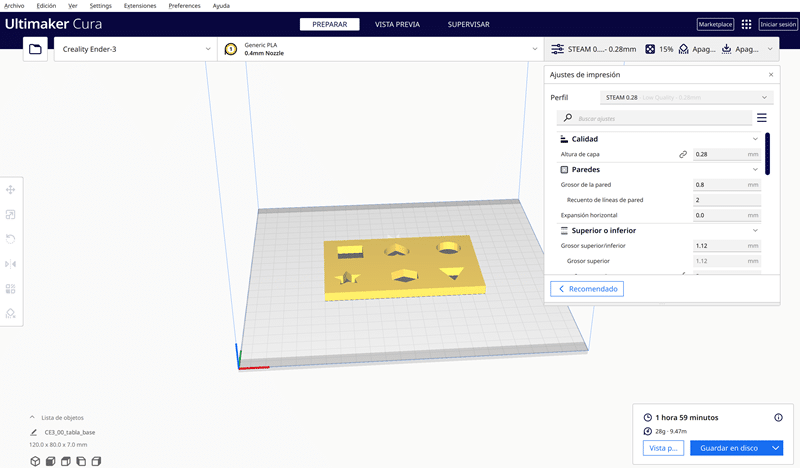Image resolution: width=800 pixels, height=468 pixels.
Task: Close the Ajustes de impresión panel
Action: (771, 75)
